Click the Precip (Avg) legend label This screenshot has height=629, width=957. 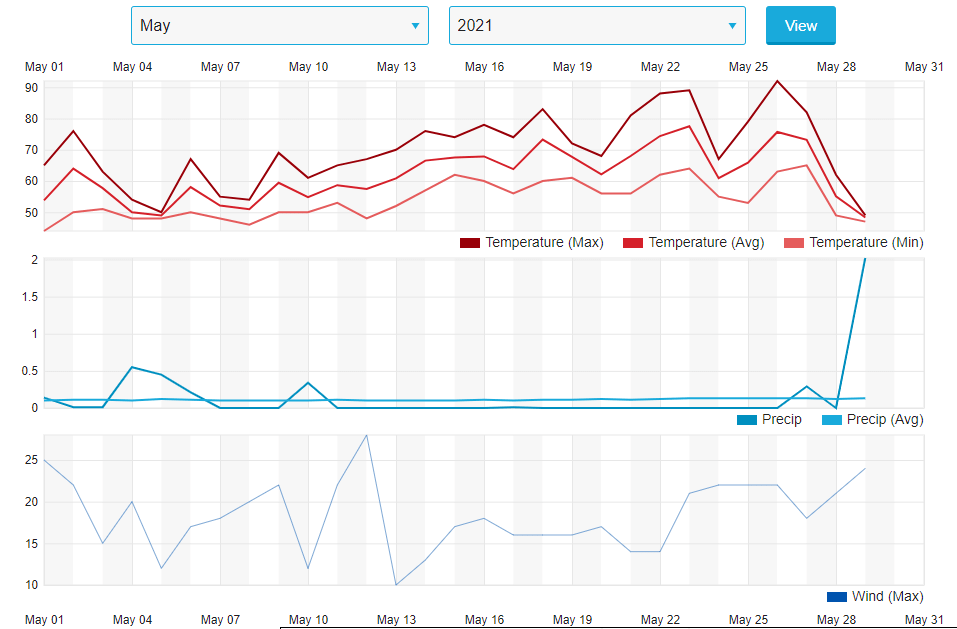pyautogui.click(x=884, y=420)
